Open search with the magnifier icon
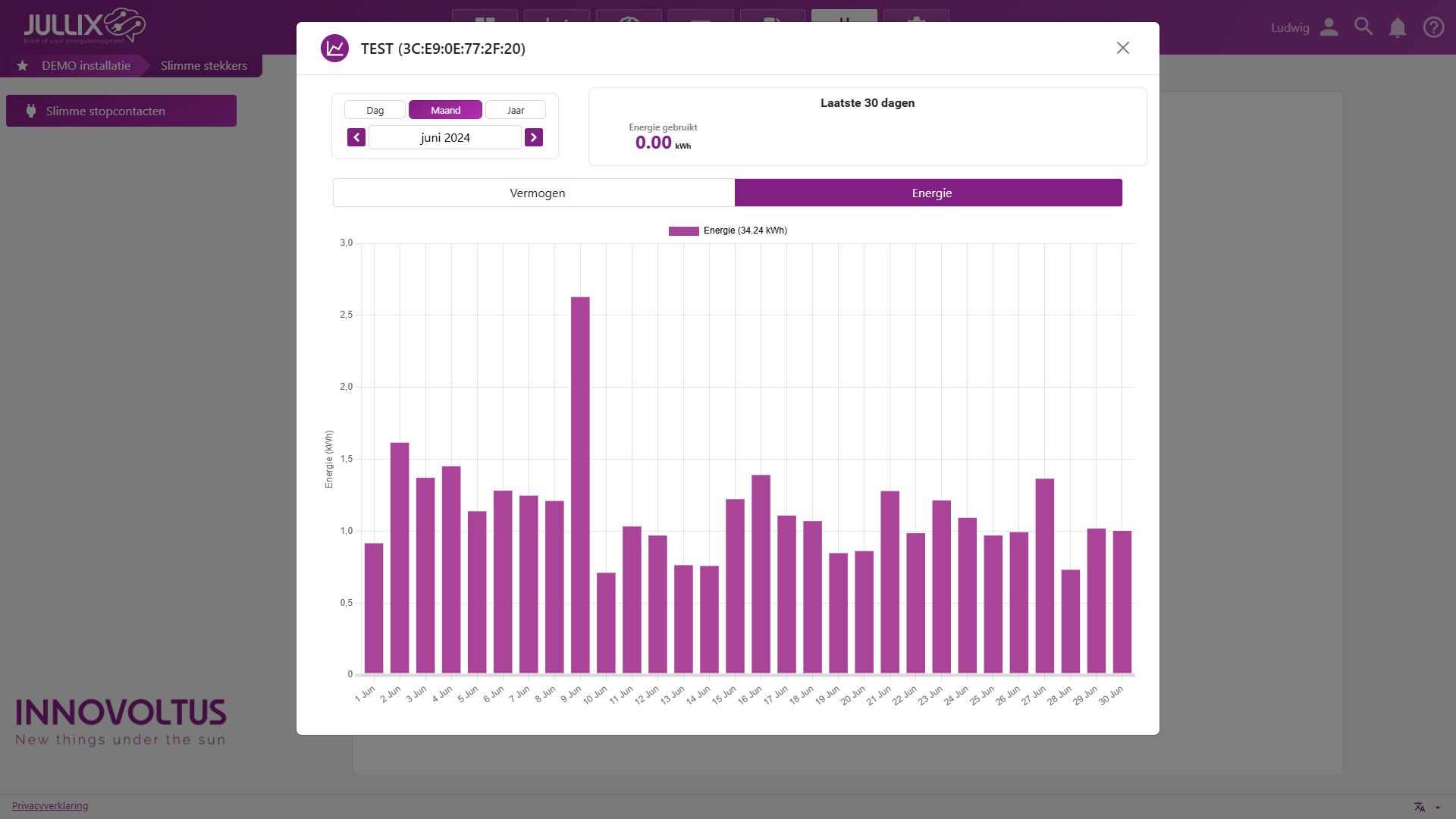The width and height of the screenshot is (1456, 819). [1363, 27]
